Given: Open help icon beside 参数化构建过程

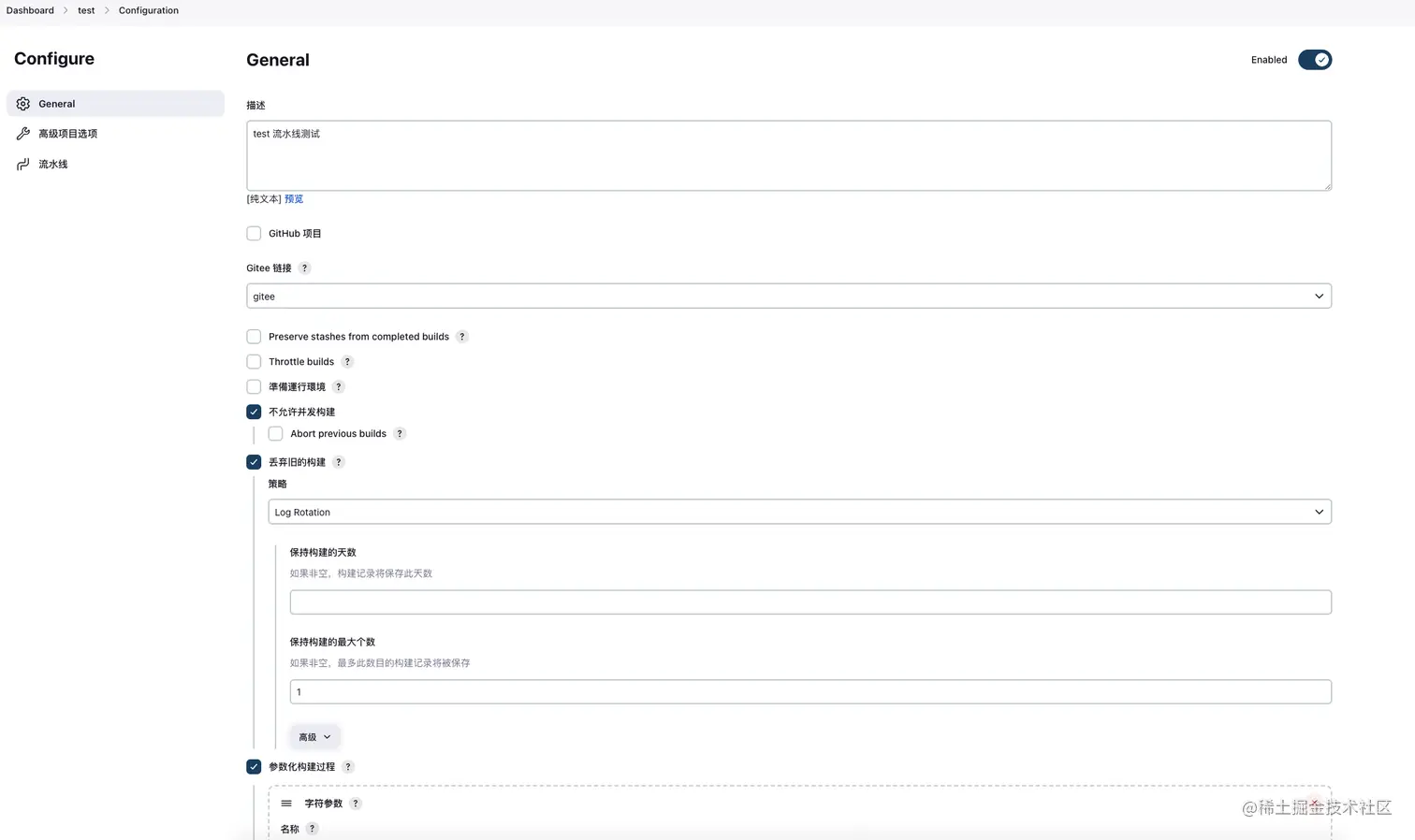Looking at the screenshot, I should click(348, 767).
